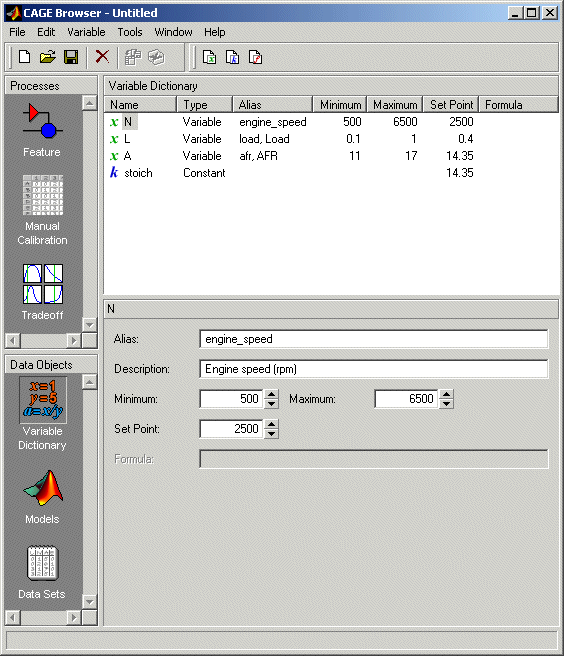Click the Set Point column header
564x656 pixels.
[451, 105]
